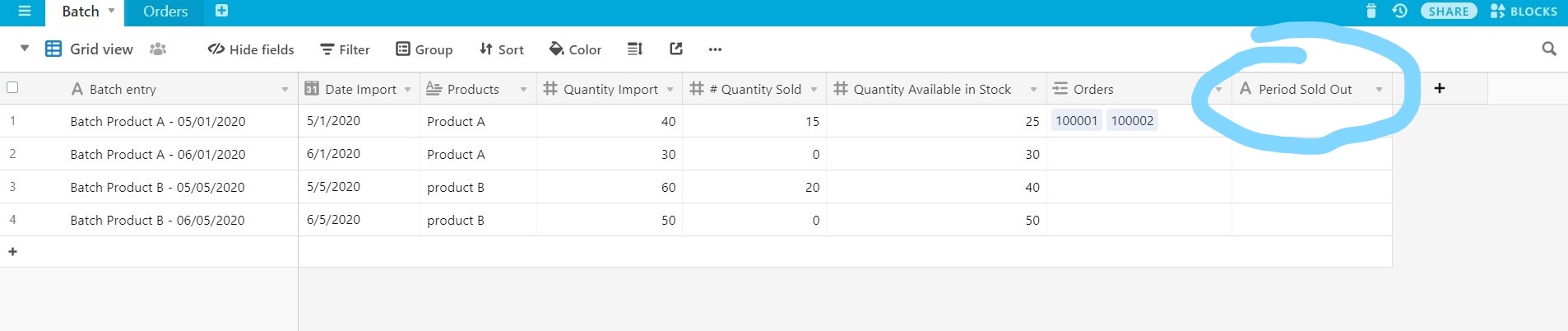Open the hamburger menu icon
Screen dimensions: 1568x331
click(x=25, y=11)
